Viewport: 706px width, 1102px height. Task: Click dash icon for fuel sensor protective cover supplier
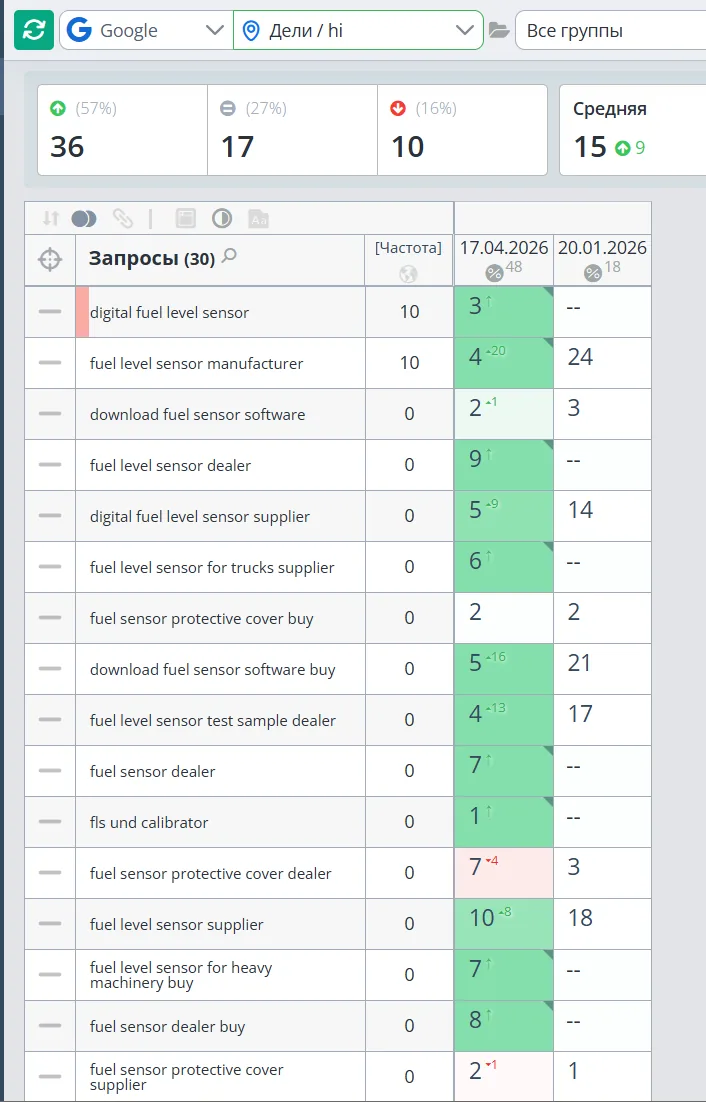click(50, 1077)
